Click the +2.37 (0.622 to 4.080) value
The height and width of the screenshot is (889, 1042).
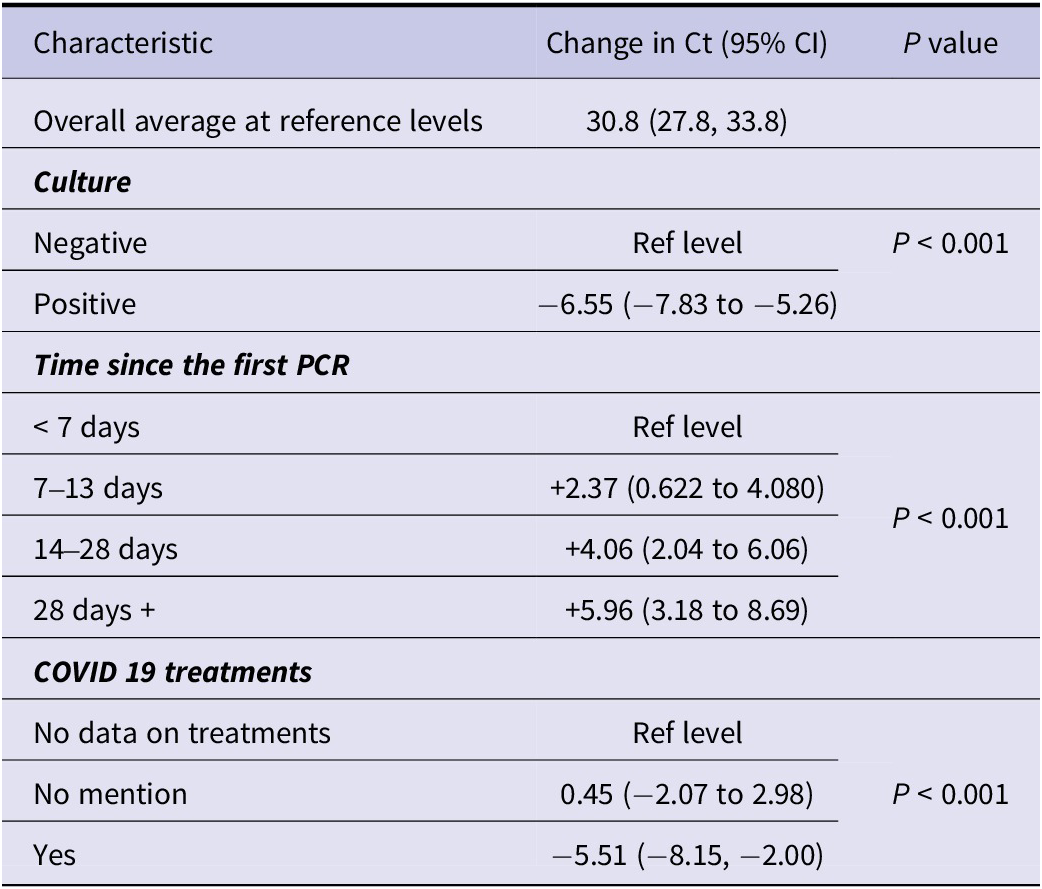coord(687,488)
